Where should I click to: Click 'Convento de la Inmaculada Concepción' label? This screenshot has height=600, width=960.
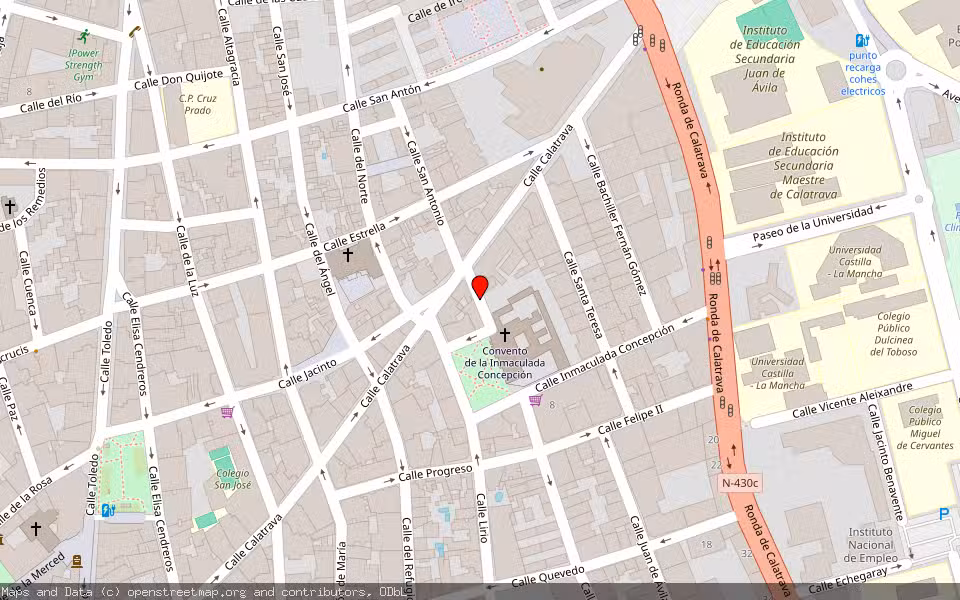(504, 363)
